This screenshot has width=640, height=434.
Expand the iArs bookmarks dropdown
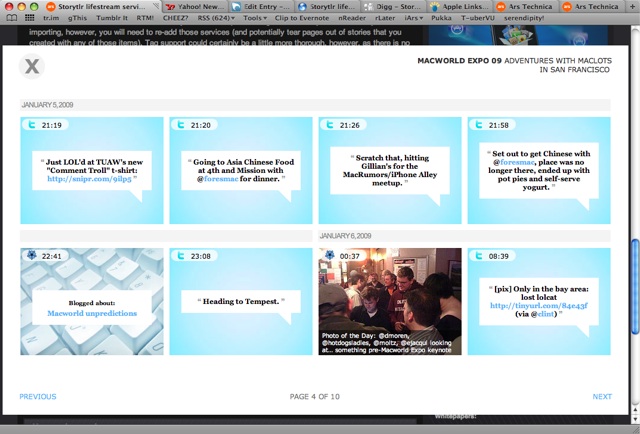[413, 18]
